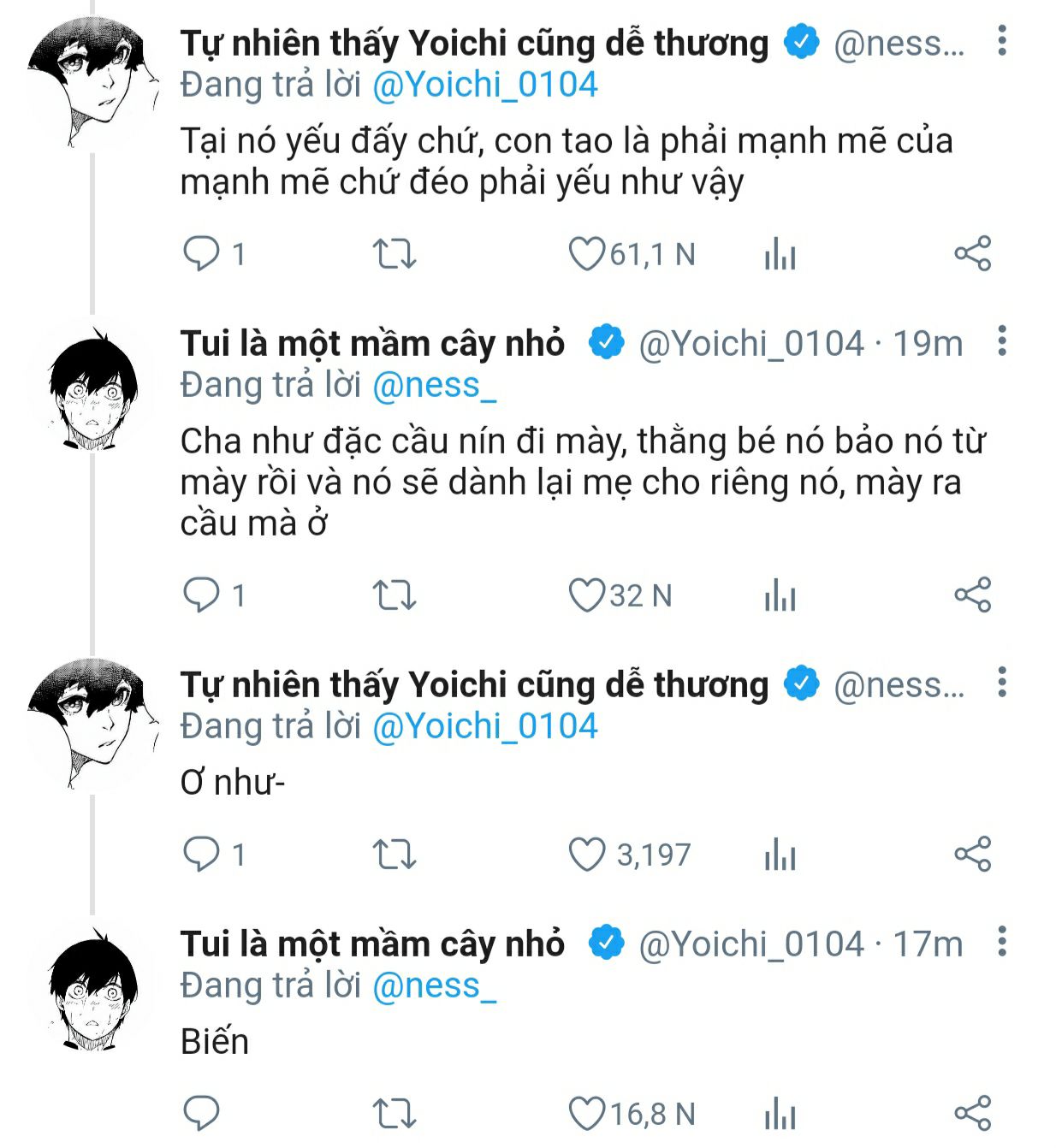Open more options on the 19m tweet
The image size is (1056, 1148).
point(1001,341)
